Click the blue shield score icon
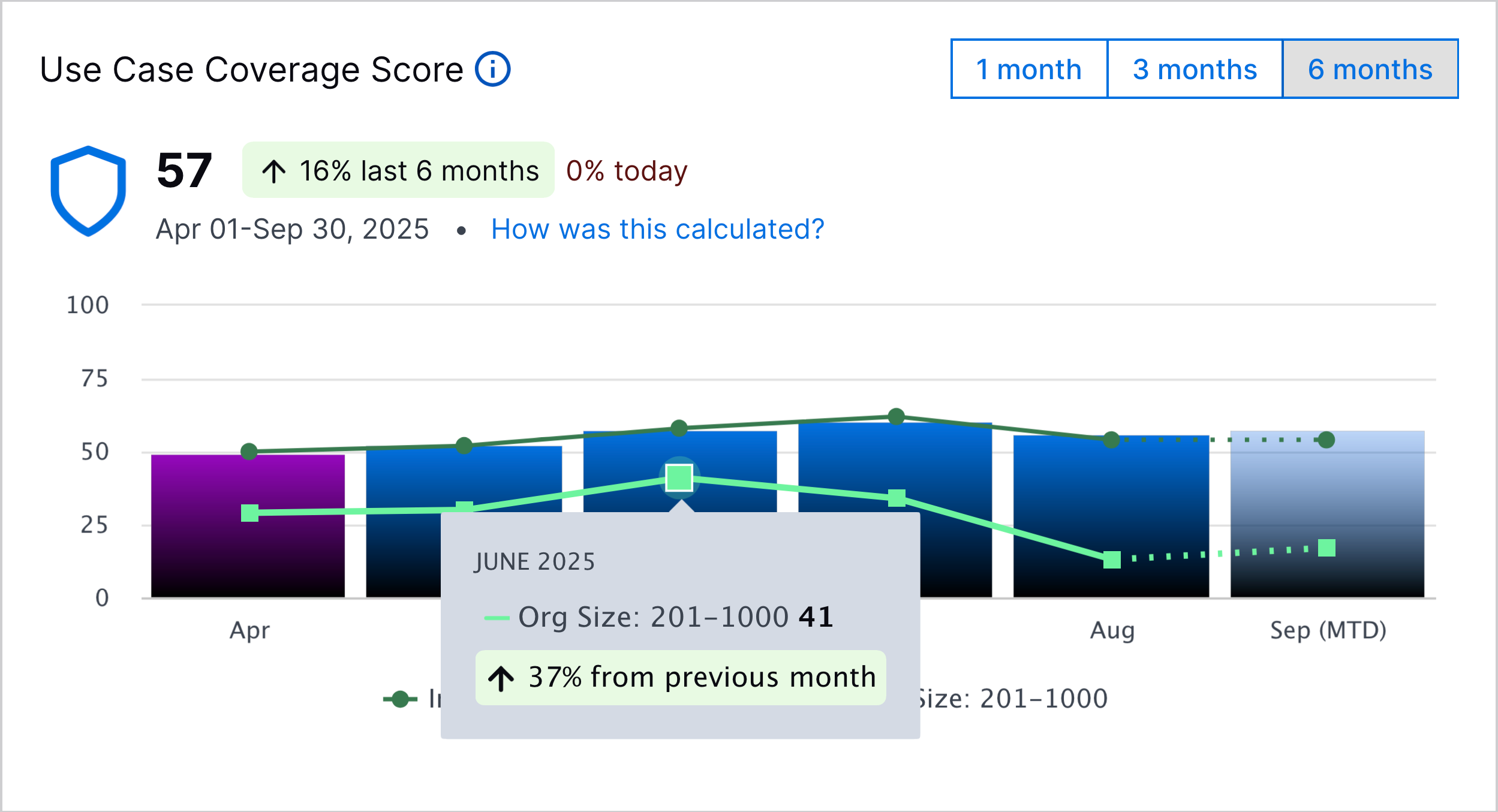Image resolution: width=1498 pixels, height=812 pixels. (x=88, y=191)
